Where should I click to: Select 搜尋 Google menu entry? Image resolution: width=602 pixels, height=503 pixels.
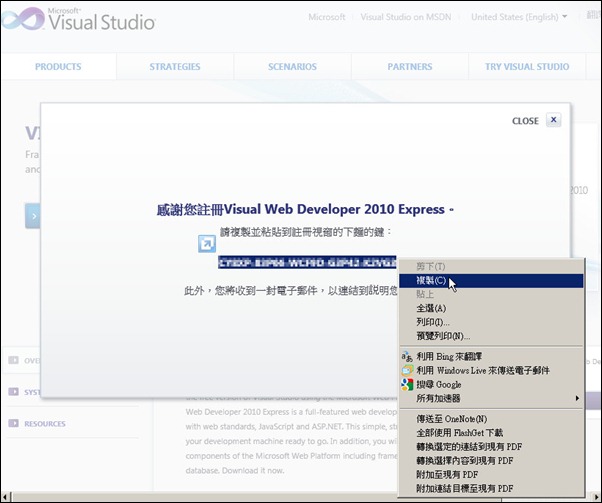pyautogui.click(x=491, y=384)
